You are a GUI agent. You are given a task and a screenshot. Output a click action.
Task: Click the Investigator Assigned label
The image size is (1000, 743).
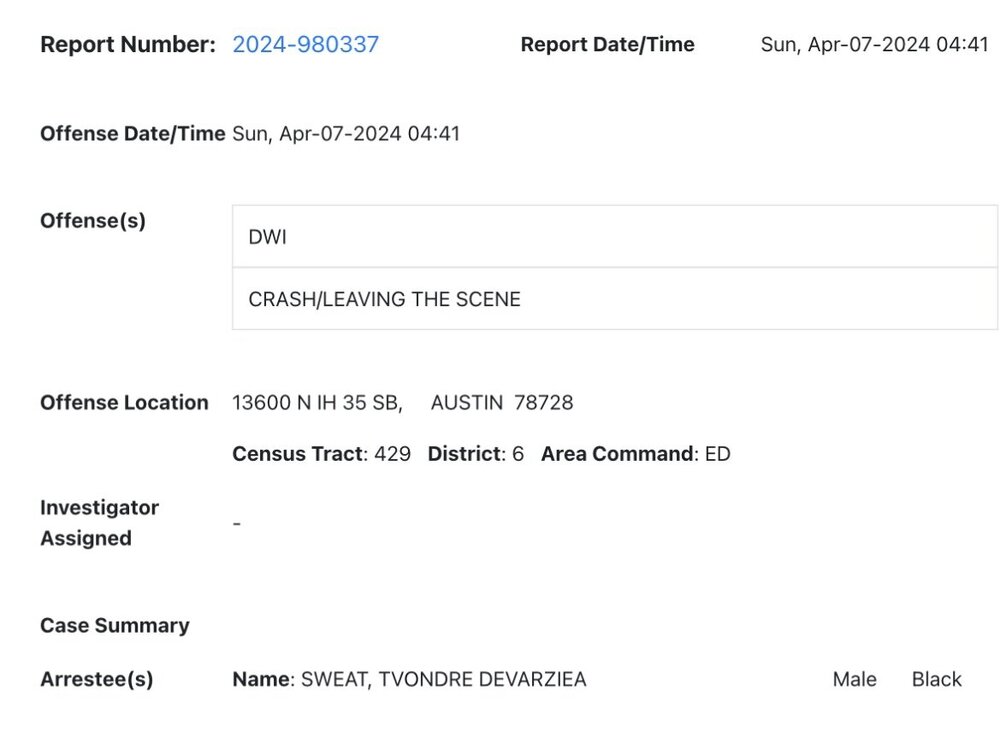click(x=99, y=522)
